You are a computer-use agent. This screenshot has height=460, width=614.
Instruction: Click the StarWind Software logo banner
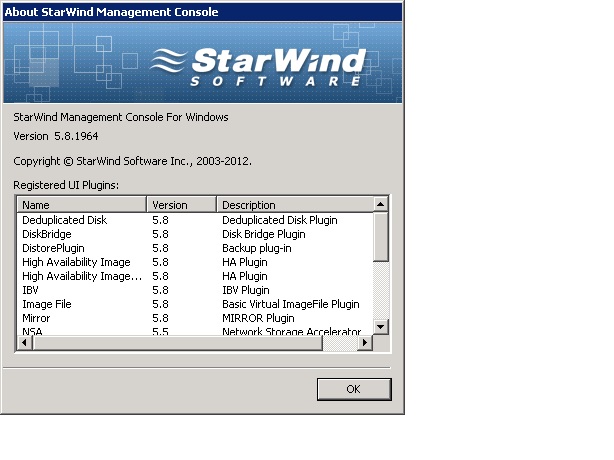click(x=202, y=63)
